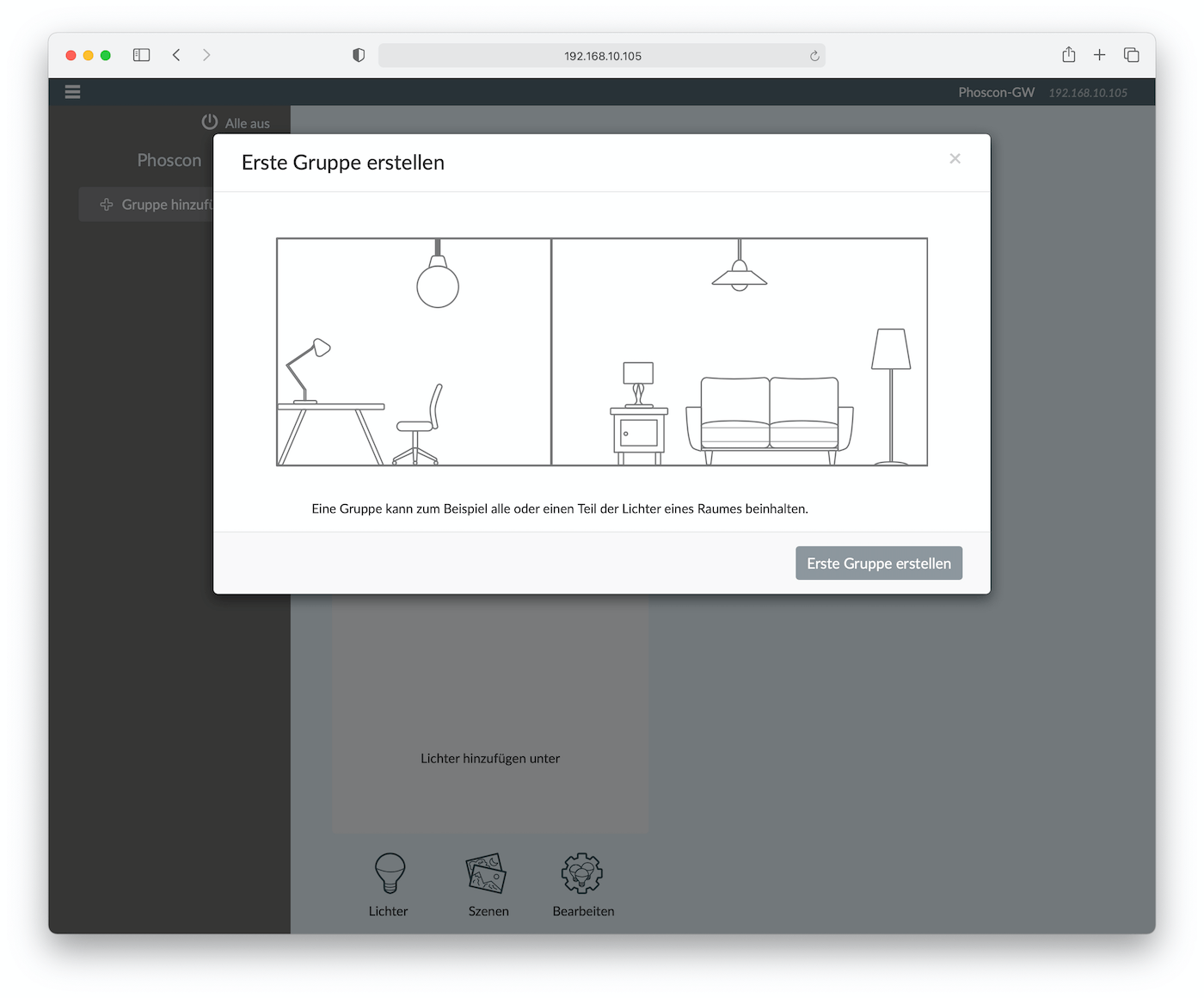Click the green full screen window button
Screen dimensions: 1204x998
click(x=106, y=55)
